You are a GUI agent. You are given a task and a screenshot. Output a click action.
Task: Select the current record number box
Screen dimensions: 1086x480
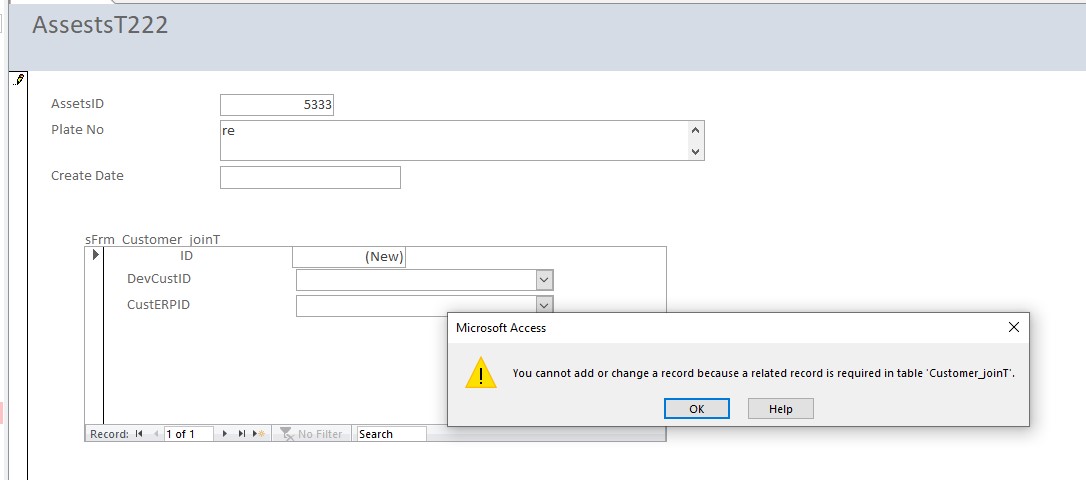(188, 434)
